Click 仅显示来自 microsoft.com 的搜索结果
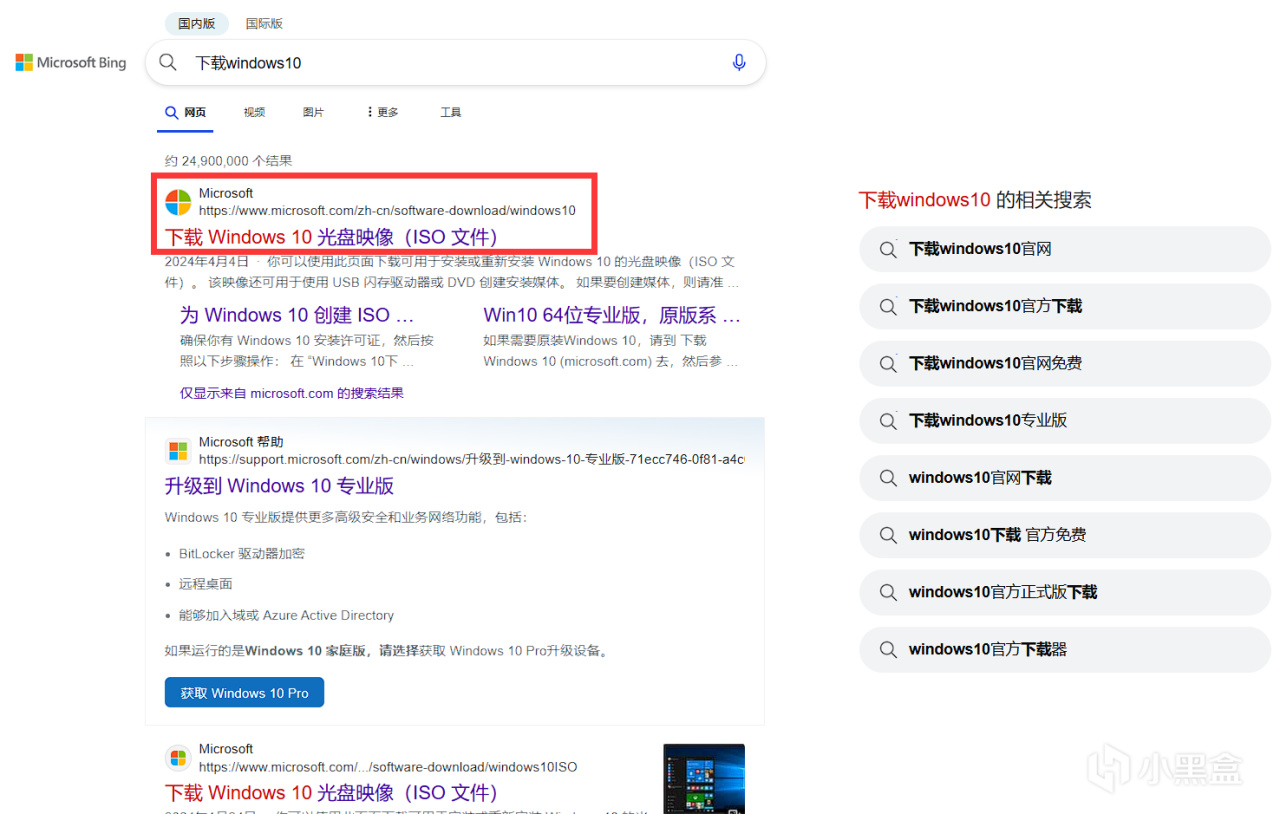 292,393
